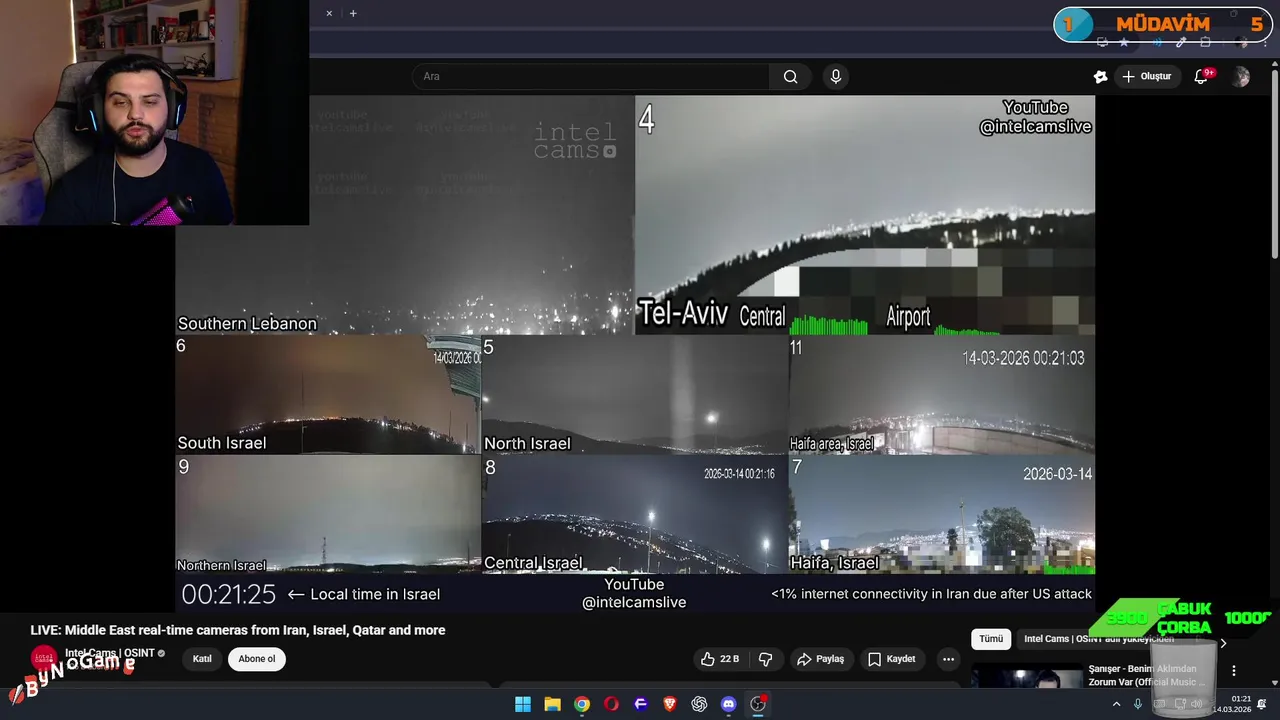Open Google Chrome from the taskbar

[582, 704]
